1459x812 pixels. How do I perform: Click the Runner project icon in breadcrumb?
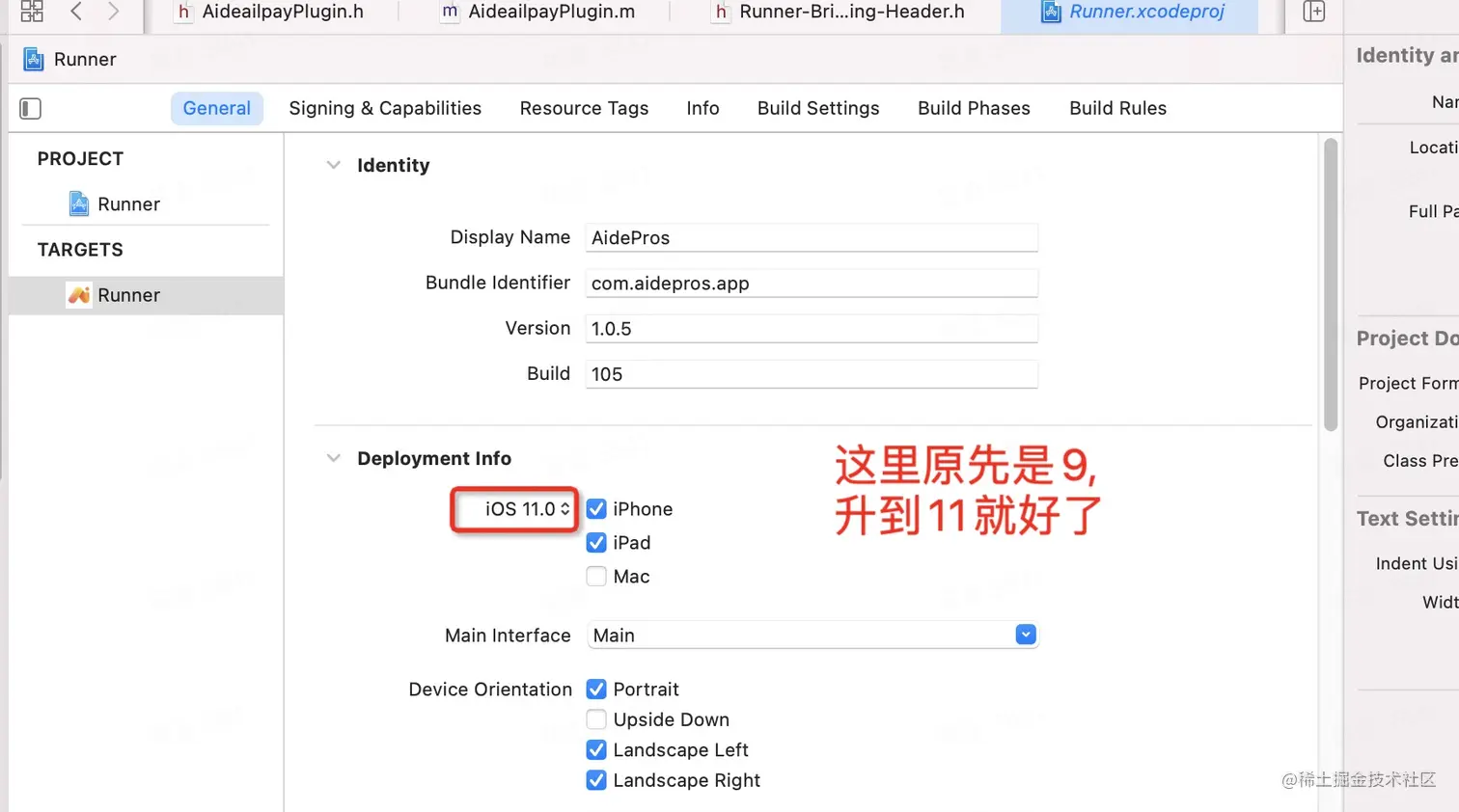click(x=34, y=60)
